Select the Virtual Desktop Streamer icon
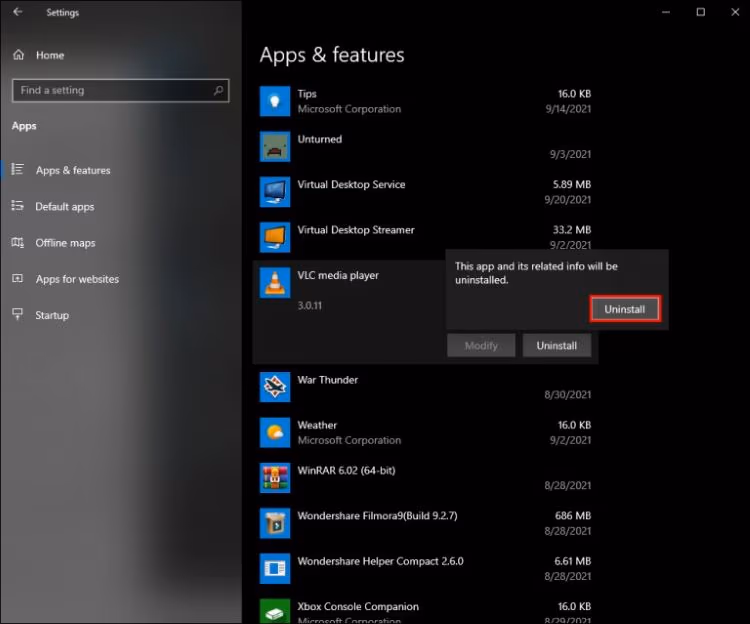 [x=274, y=237]
